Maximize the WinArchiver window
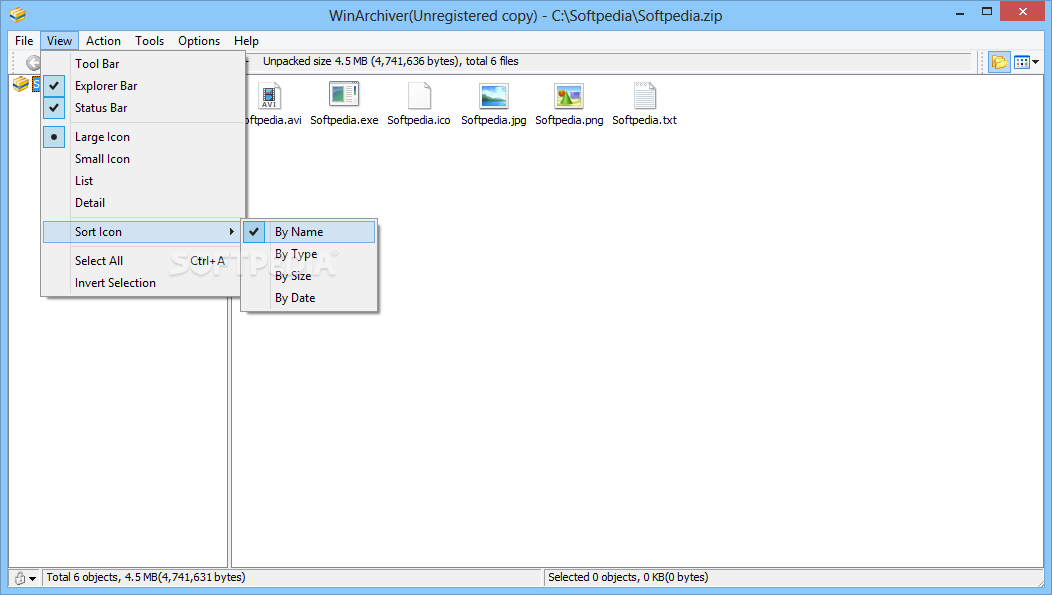The image size is (1052, 595). [x=987, y=11]
